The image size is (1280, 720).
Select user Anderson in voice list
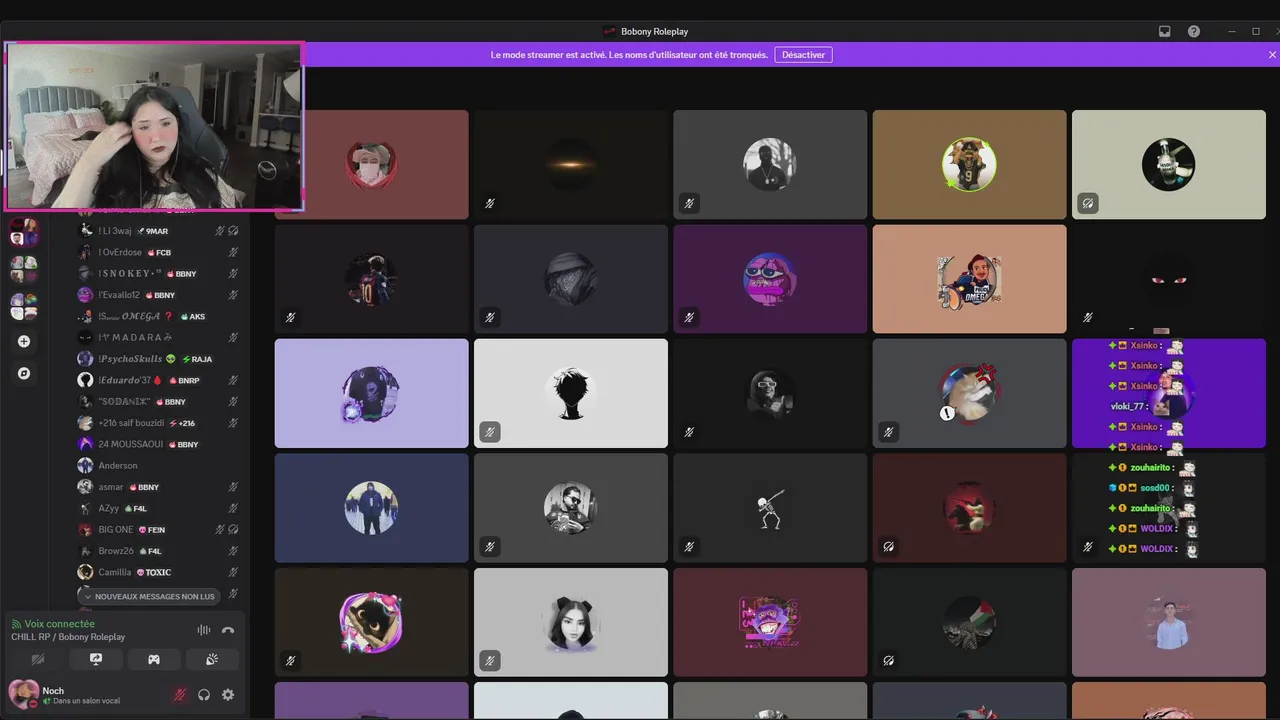tap(158, 465)
